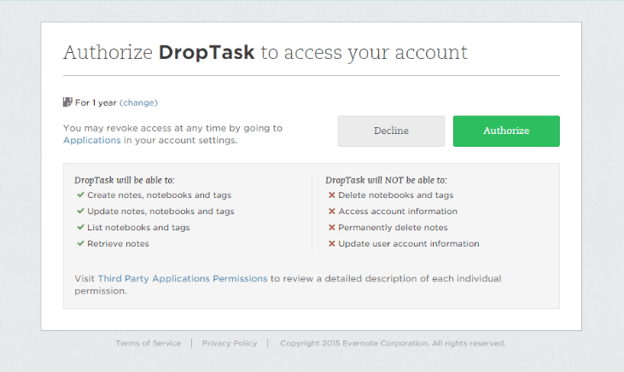
Task: Select the 'Retrieve notes' text
Action: (118, 243)
